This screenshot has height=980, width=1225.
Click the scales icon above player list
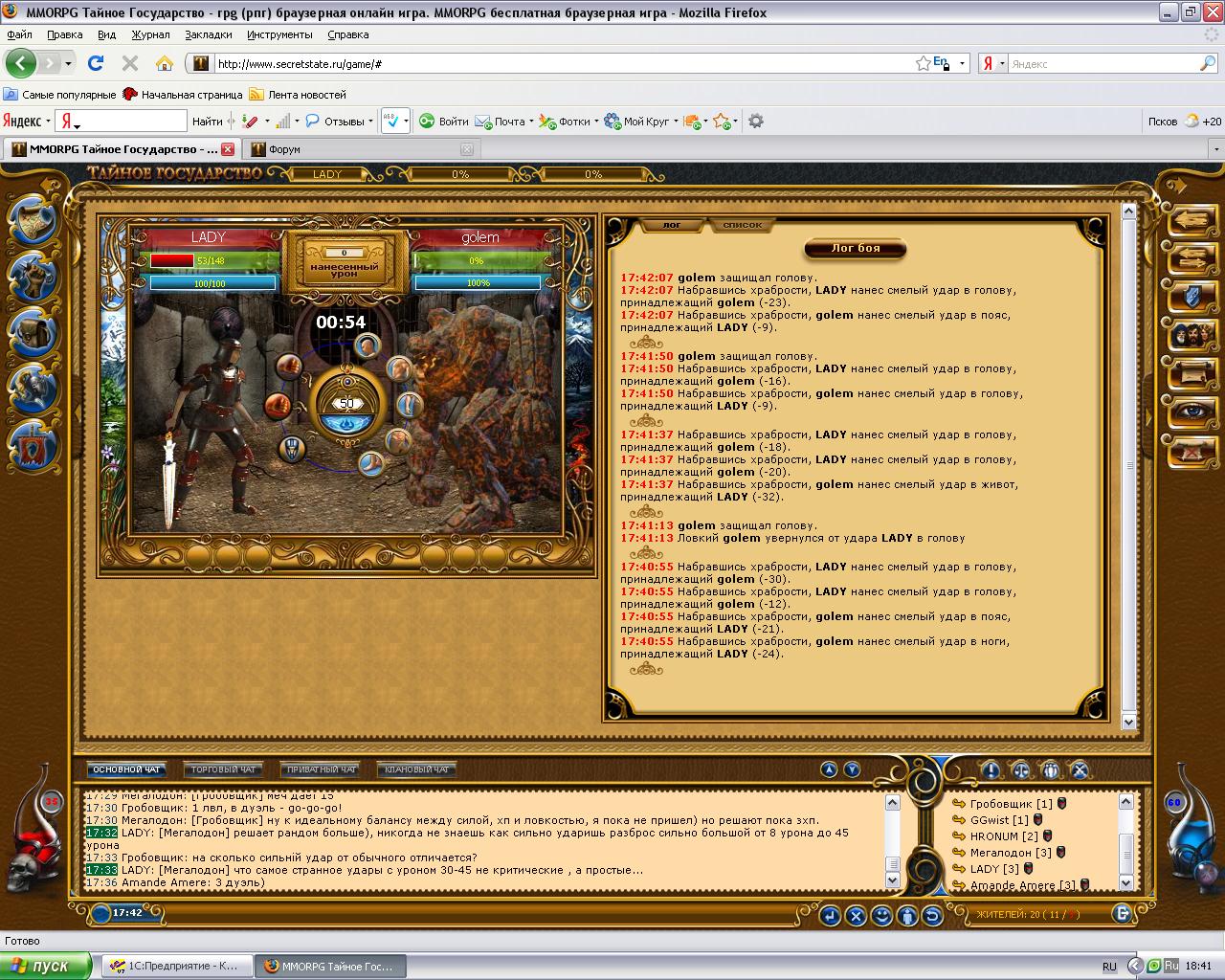(1020, 769)
